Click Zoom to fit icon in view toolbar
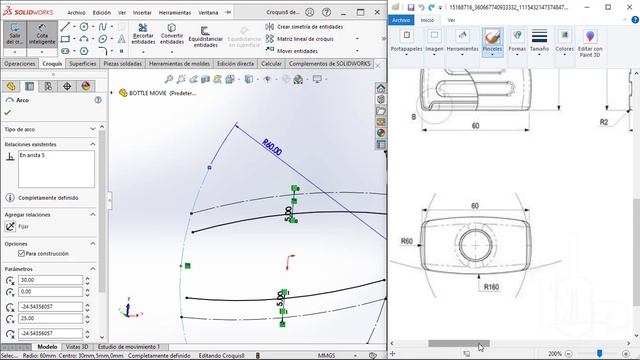Image resolution: width=640 pixels, height=360 pixels. click(x=169, y=79)
